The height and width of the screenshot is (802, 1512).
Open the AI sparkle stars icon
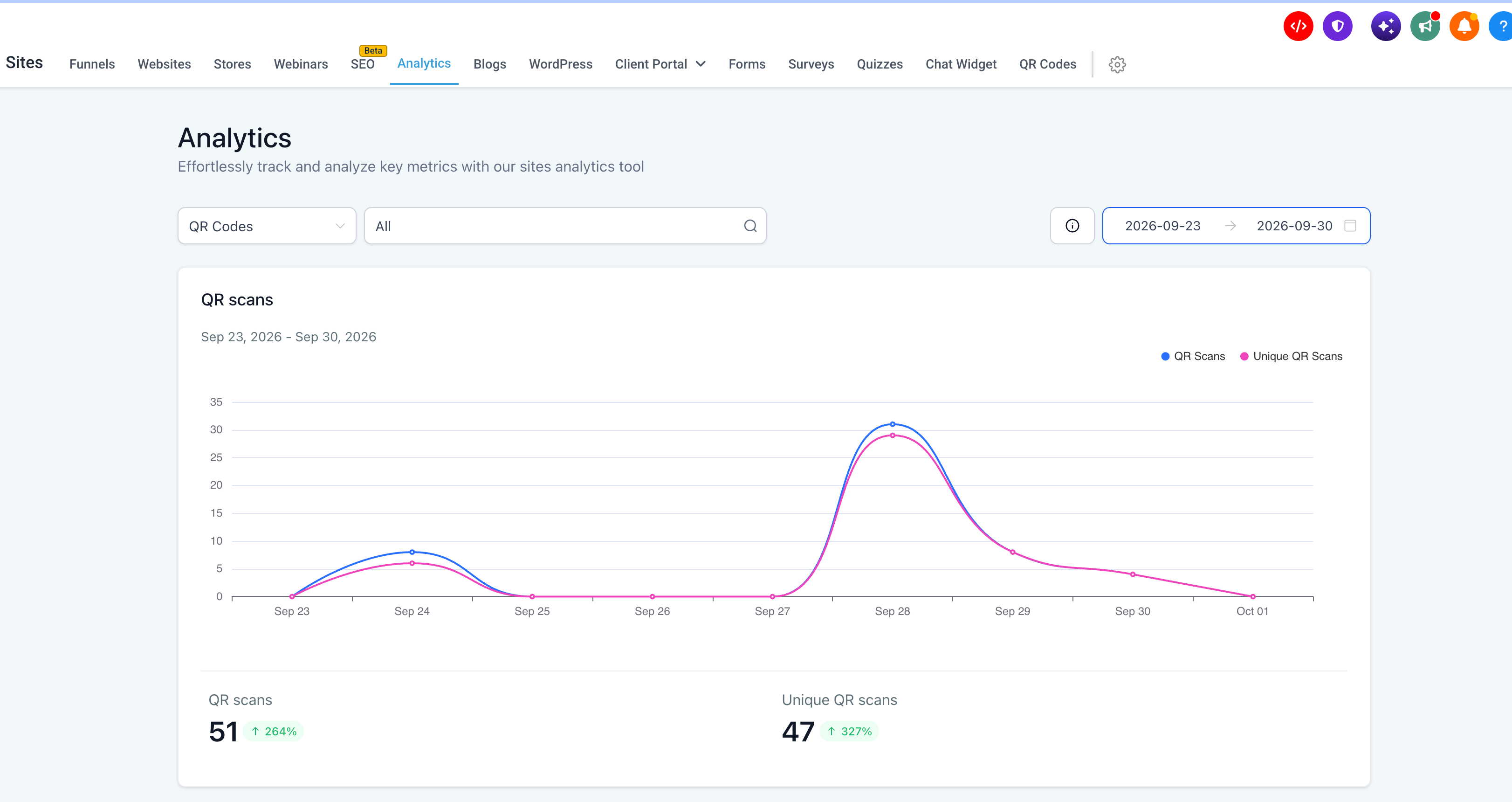coord(1385,27)
